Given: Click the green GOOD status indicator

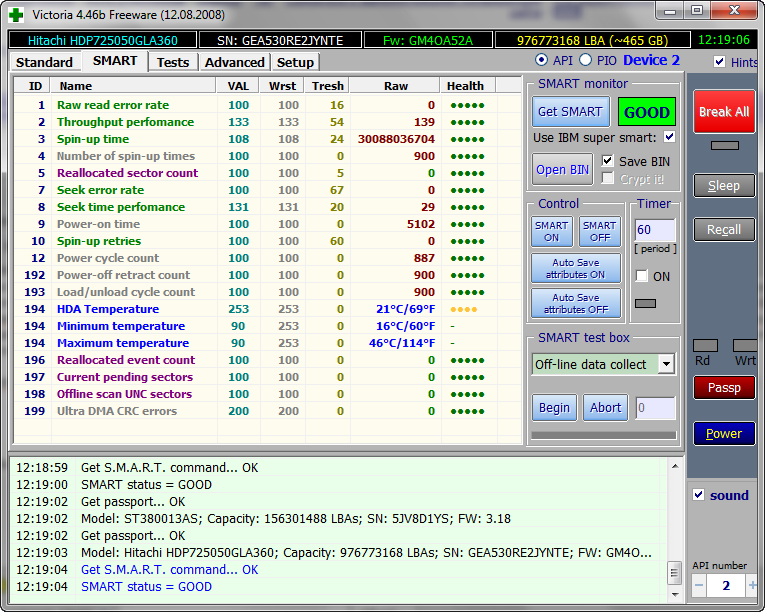Looking at the screenshot, I should point(646,112).
